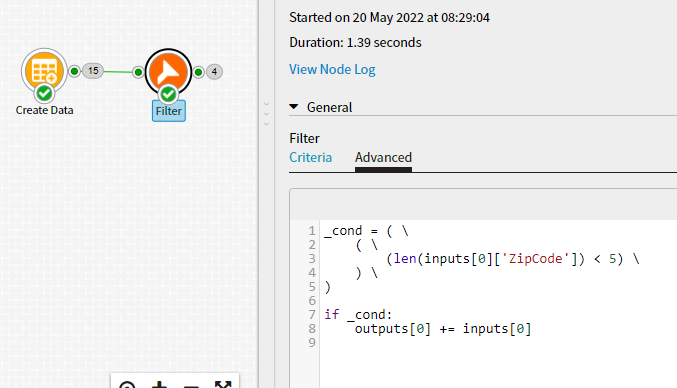Click line number 6 in the gutter
677x388 pixels.
pyautogui.click(x=312, y=300)
